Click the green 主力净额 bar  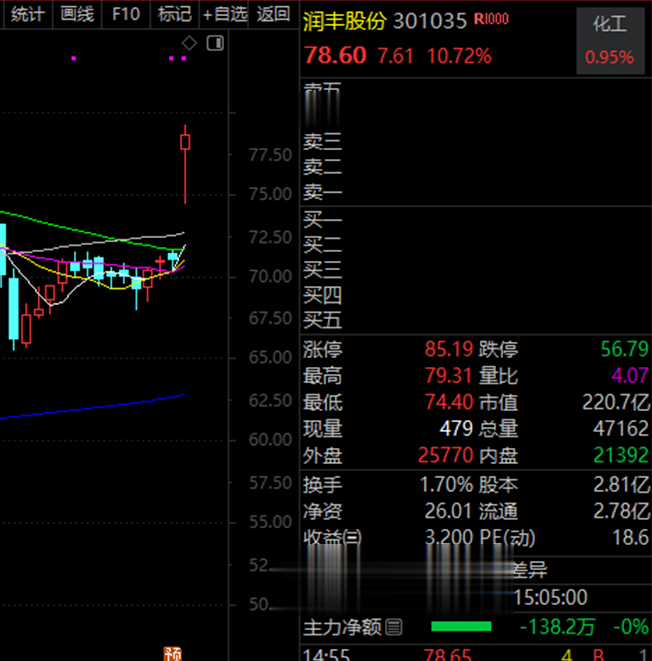tap(461, 626)
